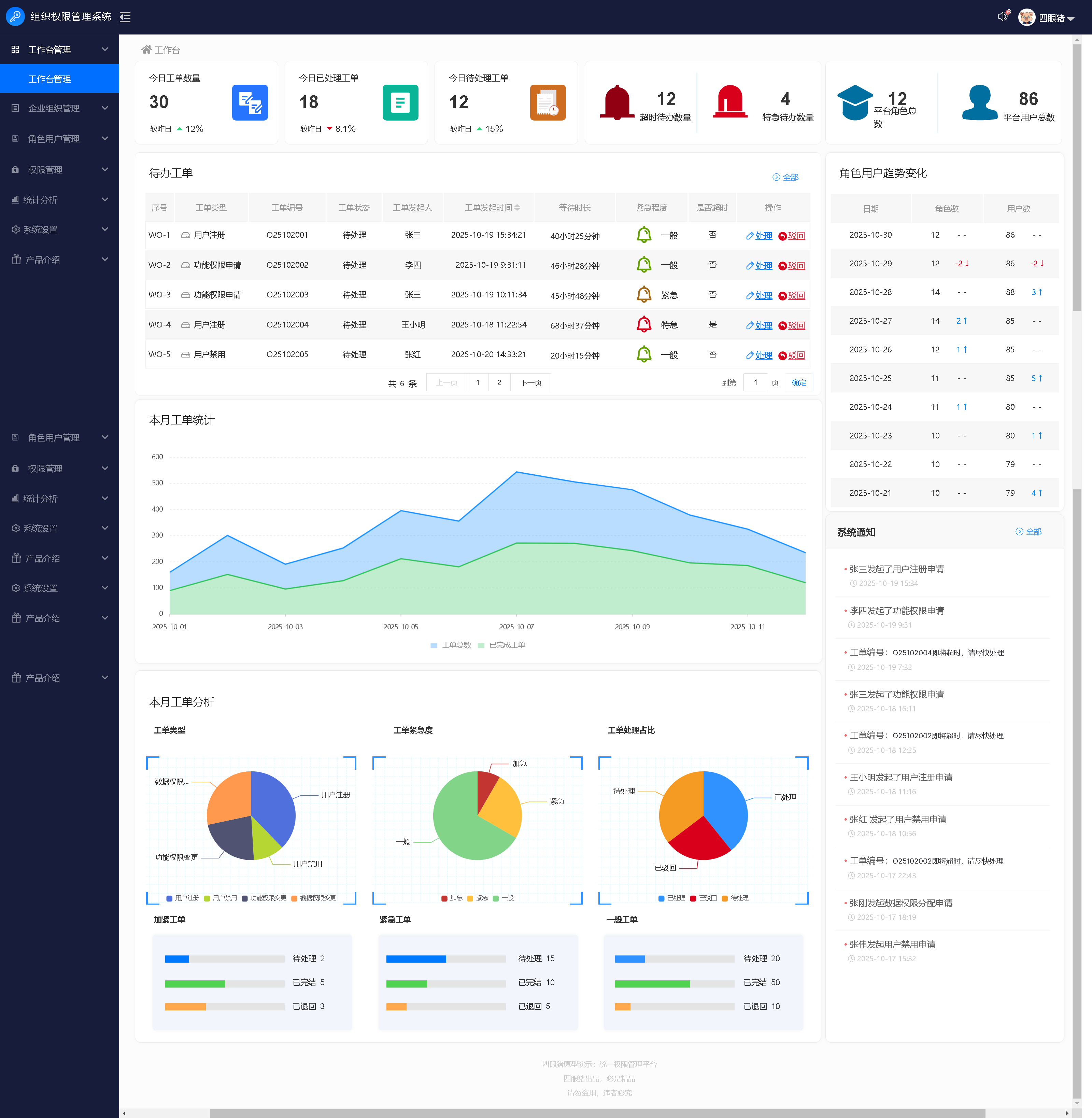Screen dimensions: 1092x1118
Task: Click the sound notification speaker icon
Action: (1002, 17)
